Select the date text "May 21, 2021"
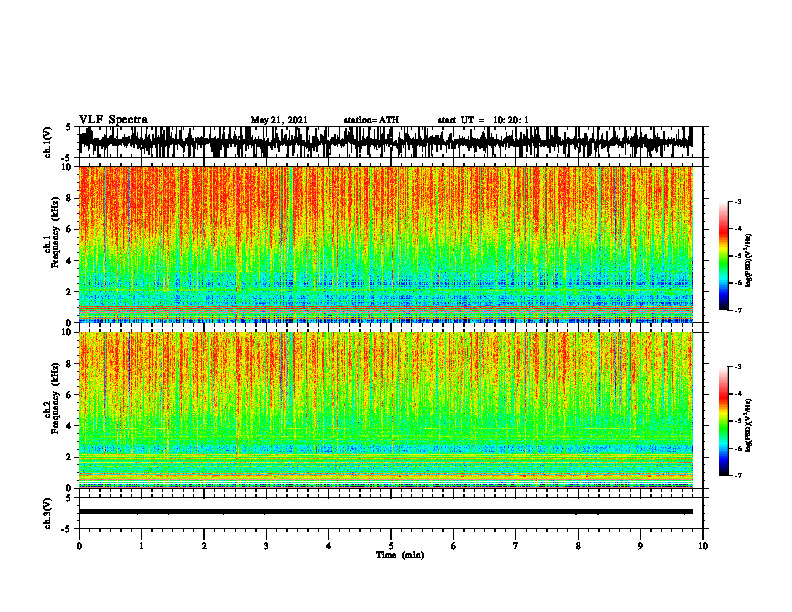The height and width of the screenshot is (612, 792). 279,120
